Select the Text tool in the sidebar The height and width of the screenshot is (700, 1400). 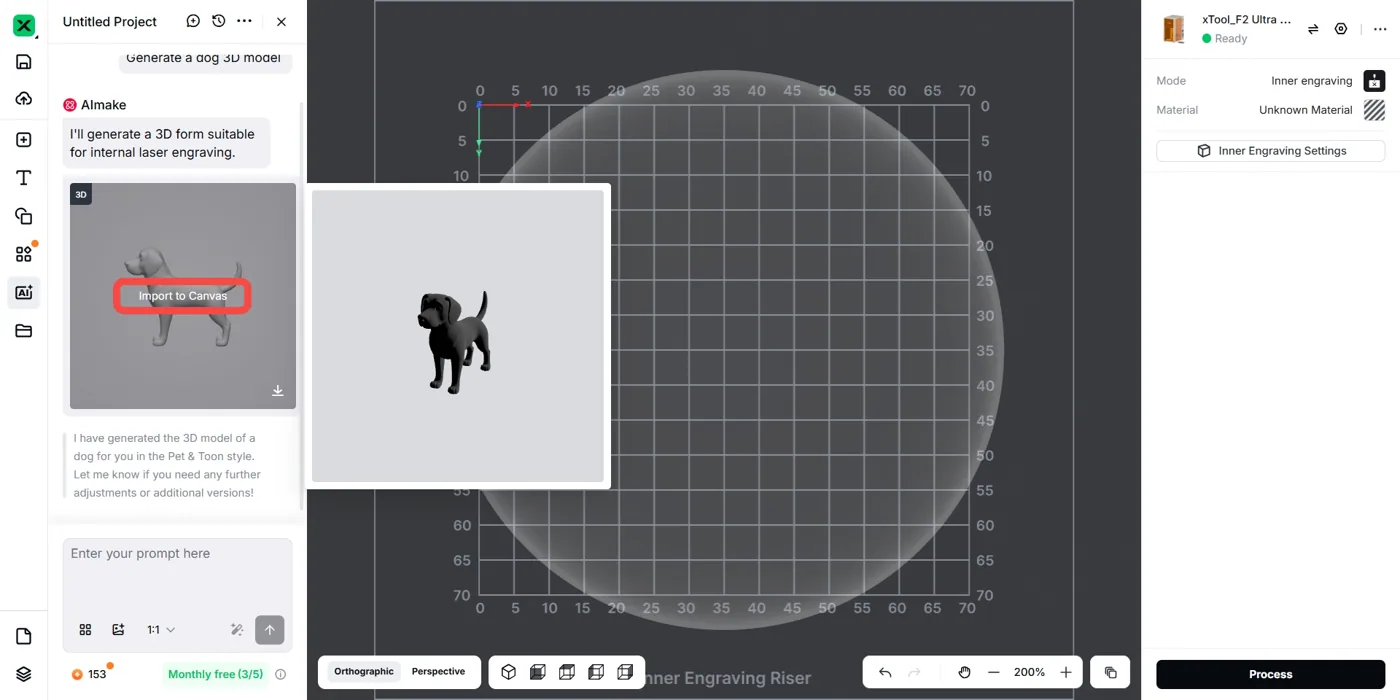[24, 178]
